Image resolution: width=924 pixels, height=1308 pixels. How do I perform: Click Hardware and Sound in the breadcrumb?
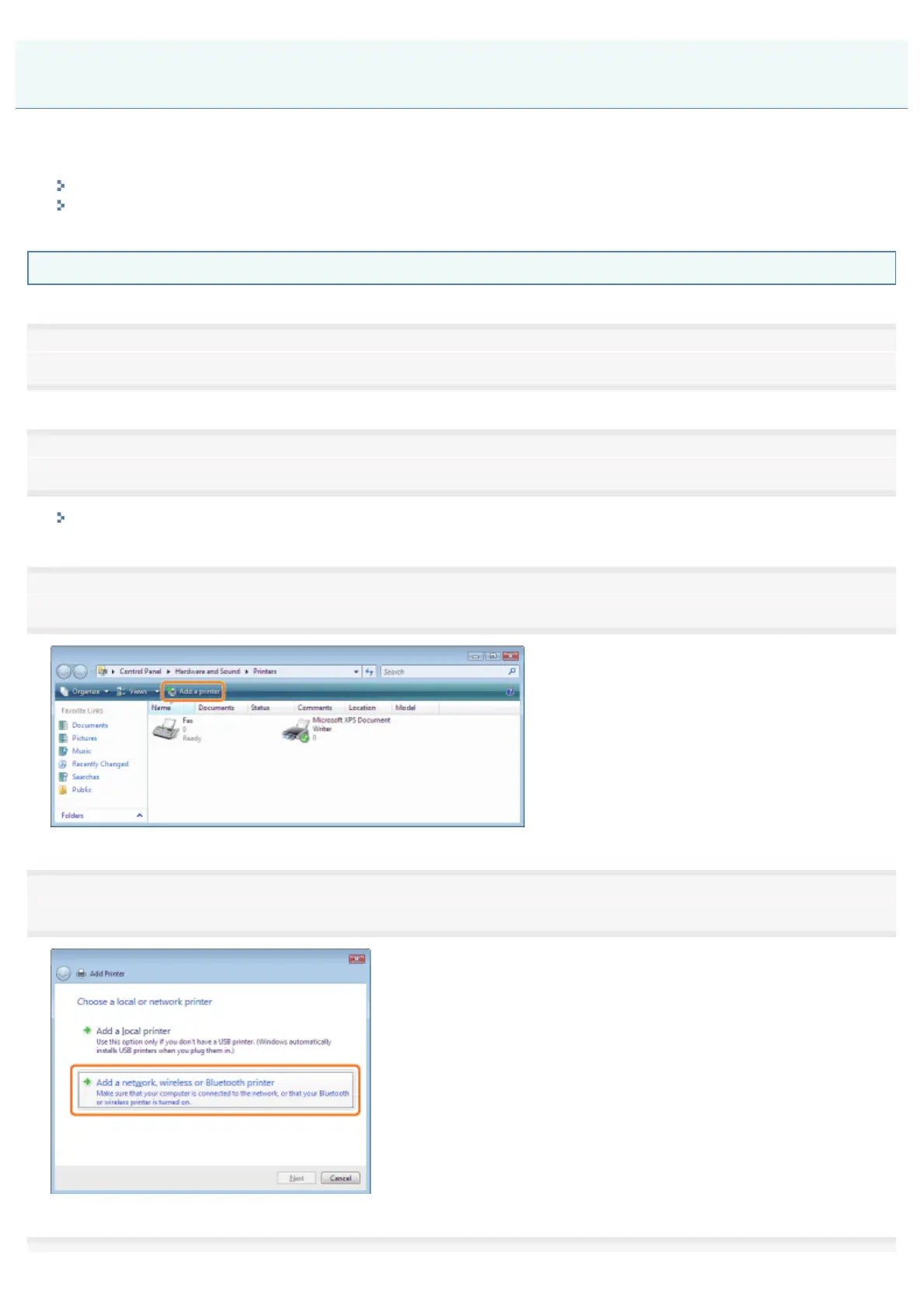click(x=207, y=672)
